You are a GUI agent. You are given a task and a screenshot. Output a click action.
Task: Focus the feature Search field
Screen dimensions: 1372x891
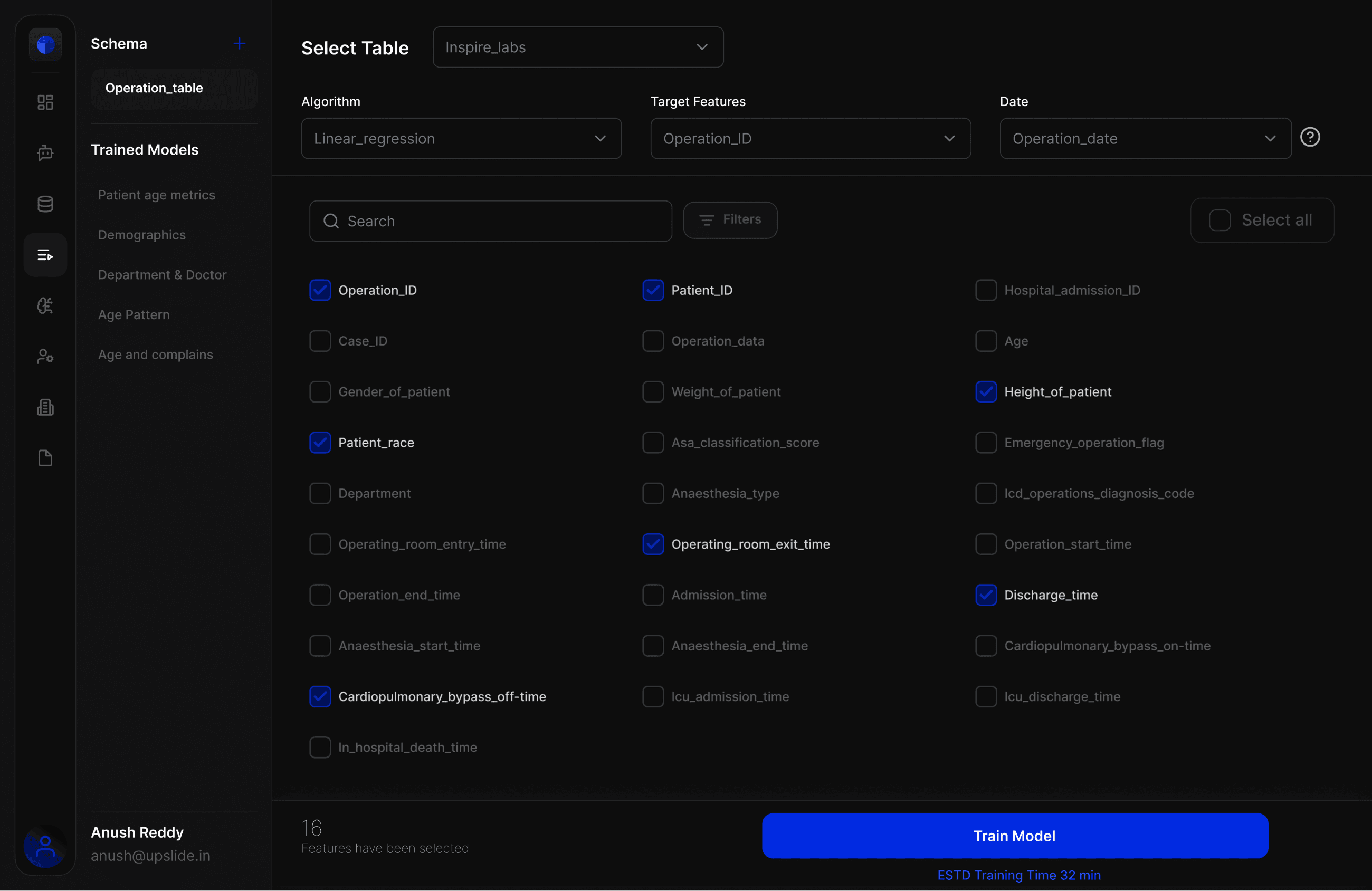click(490, 222)
